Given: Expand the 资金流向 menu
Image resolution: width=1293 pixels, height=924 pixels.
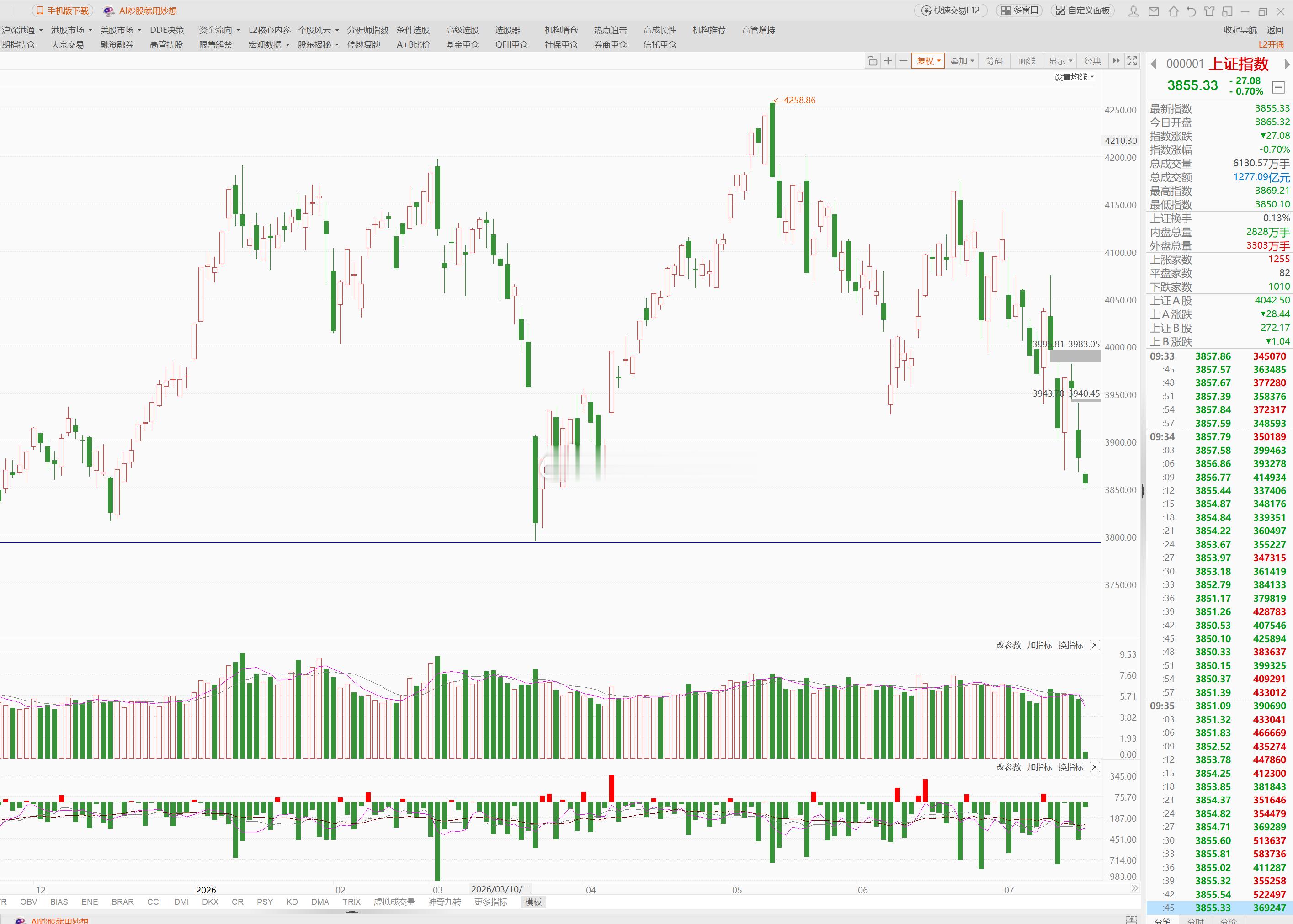Looking at the screenshot, I should [219, 30].
